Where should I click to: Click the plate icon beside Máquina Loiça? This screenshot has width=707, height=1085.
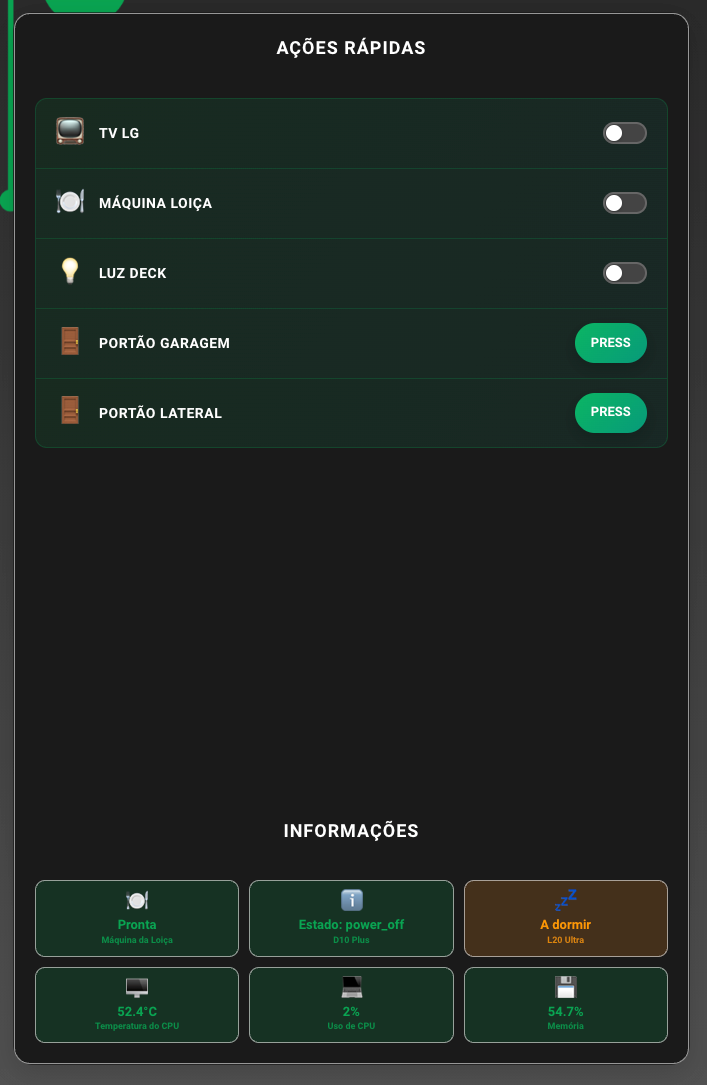pyautogui.click(x=70, y=202)
